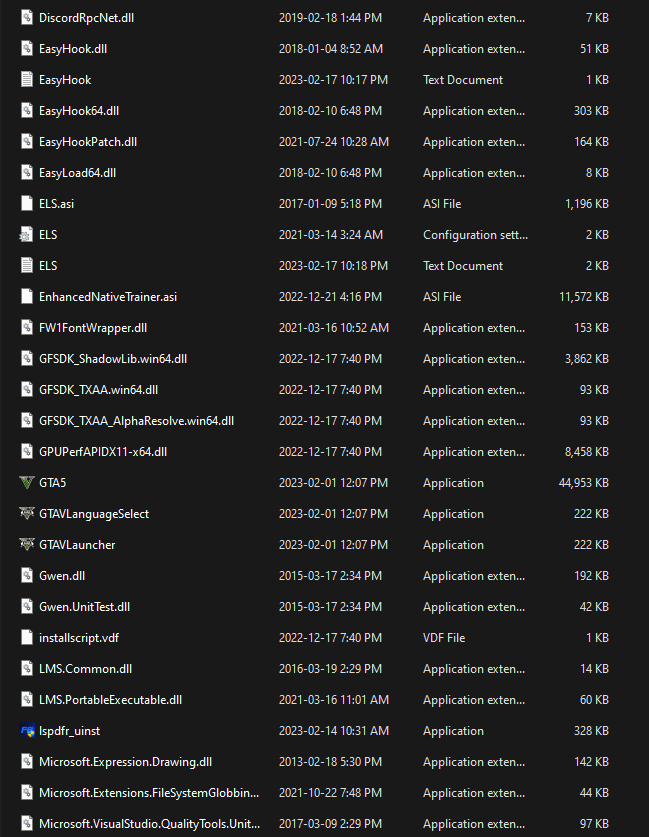The height and width of the screenshot is (837, 649).
Task: Click the 1,196 KB size value
Action: (587, 203)
